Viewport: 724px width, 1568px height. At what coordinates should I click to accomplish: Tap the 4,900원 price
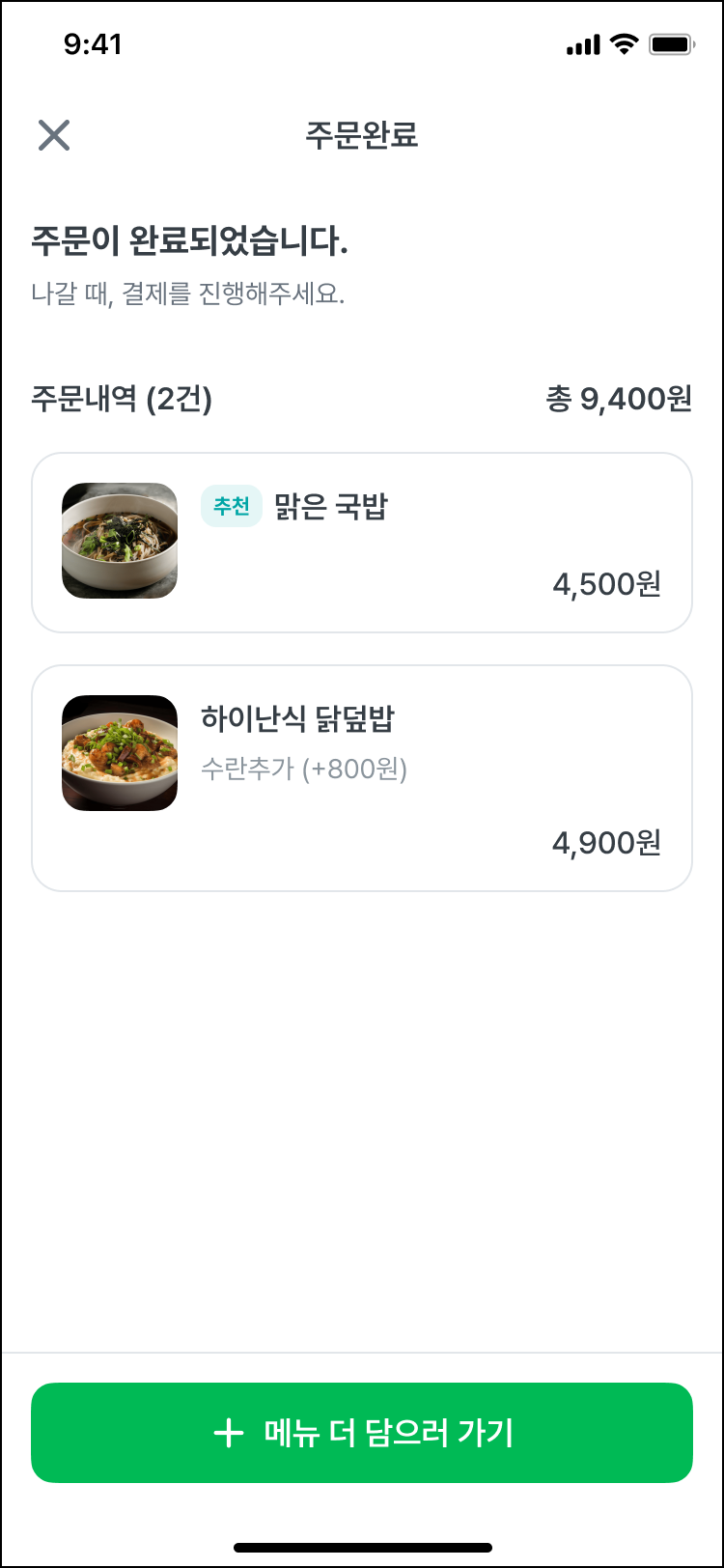click(607, 843)
